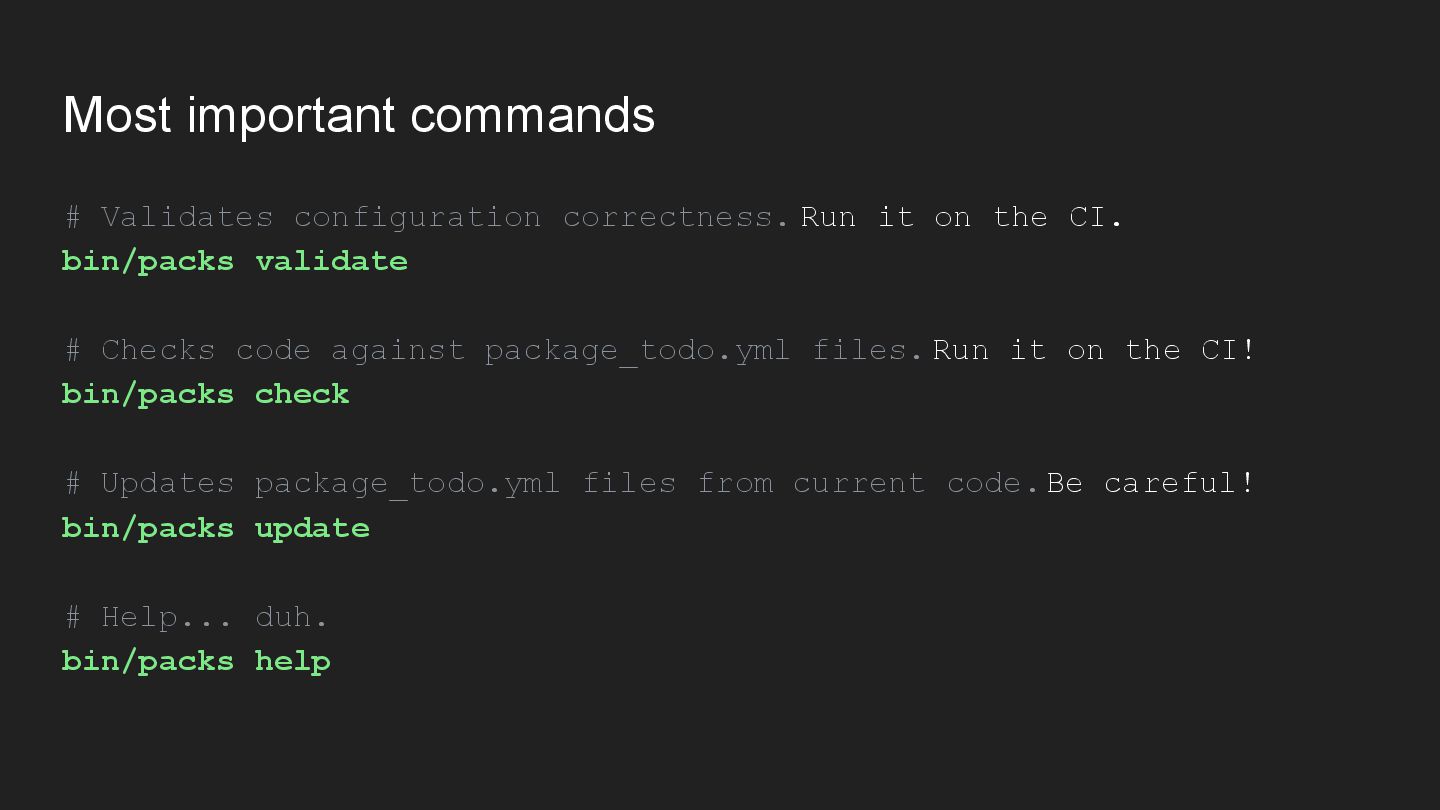This screenshot has height=810, width=1440.
Task: Click the 'Run it on the CI.' text
Action: (962, 217)
